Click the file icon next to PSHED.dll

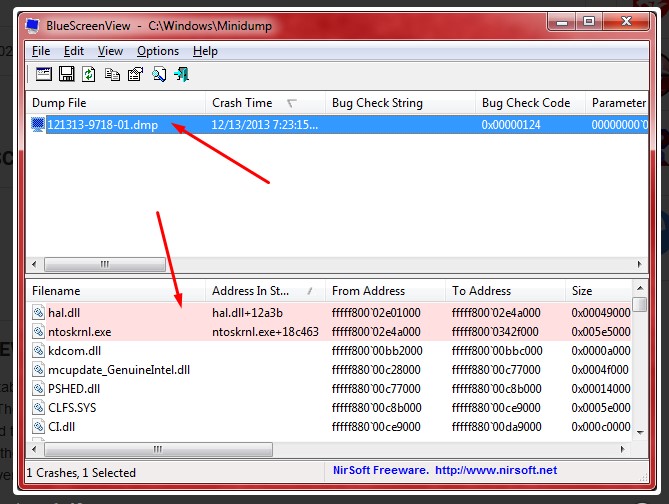click(38, 388)
